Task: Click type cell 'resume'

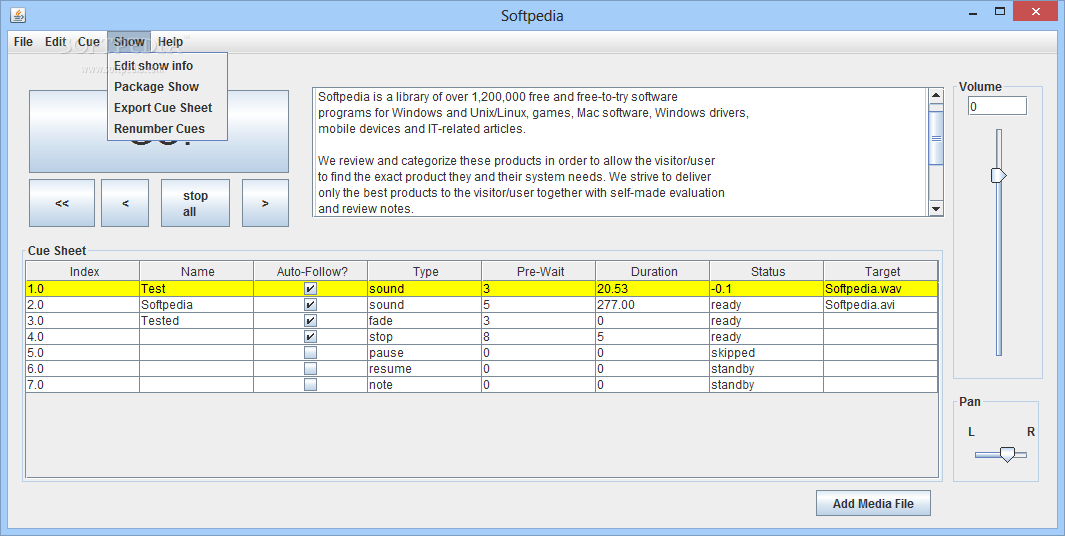Action: pos(425,369)
